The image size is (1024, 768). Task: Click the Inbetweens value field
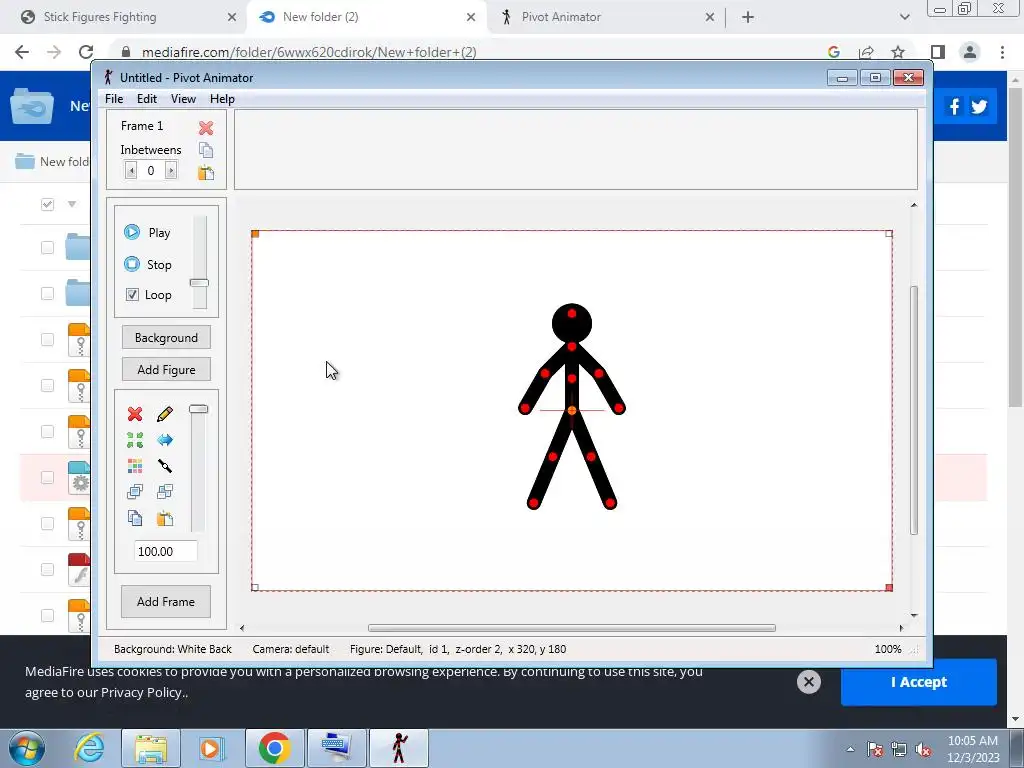151,170
